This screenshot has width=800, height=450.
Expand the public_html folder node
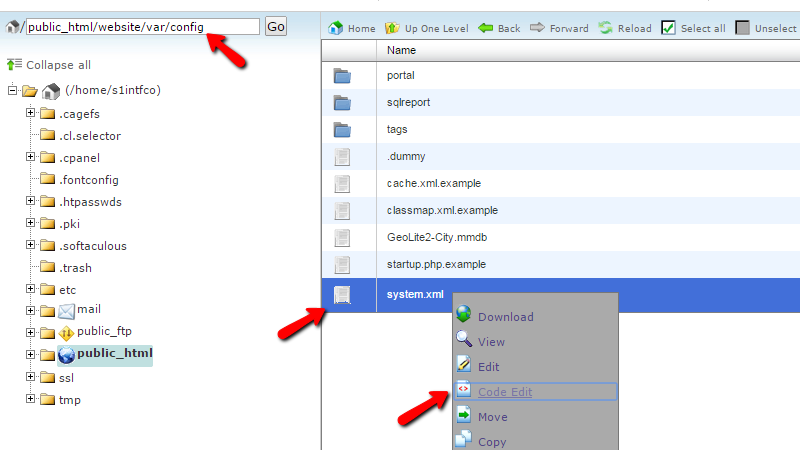click(31, 354)
